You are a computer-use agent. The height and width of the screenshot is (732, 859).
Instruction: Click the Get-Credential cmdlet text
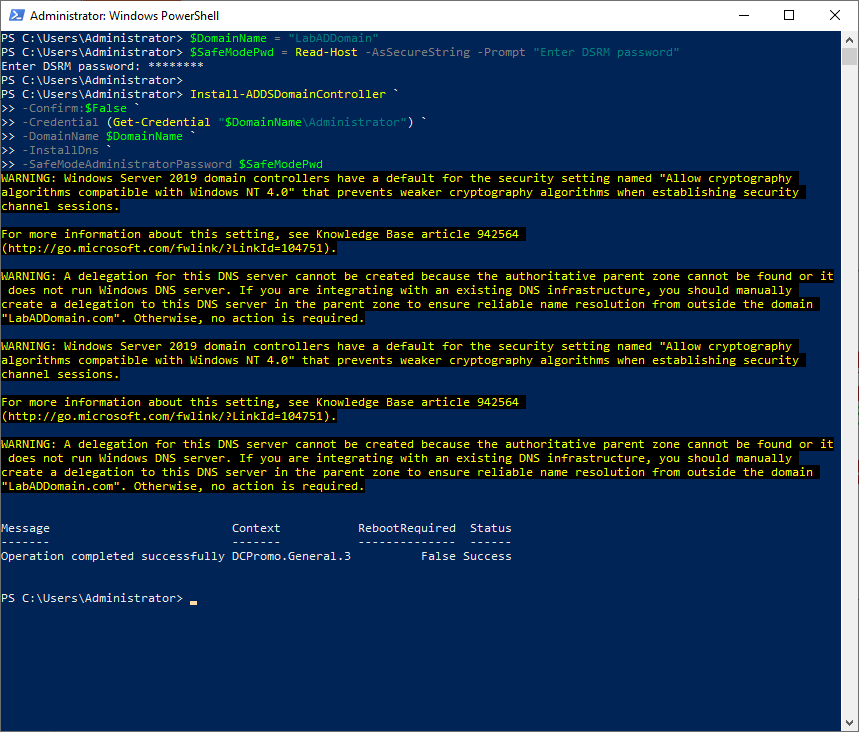161,122
